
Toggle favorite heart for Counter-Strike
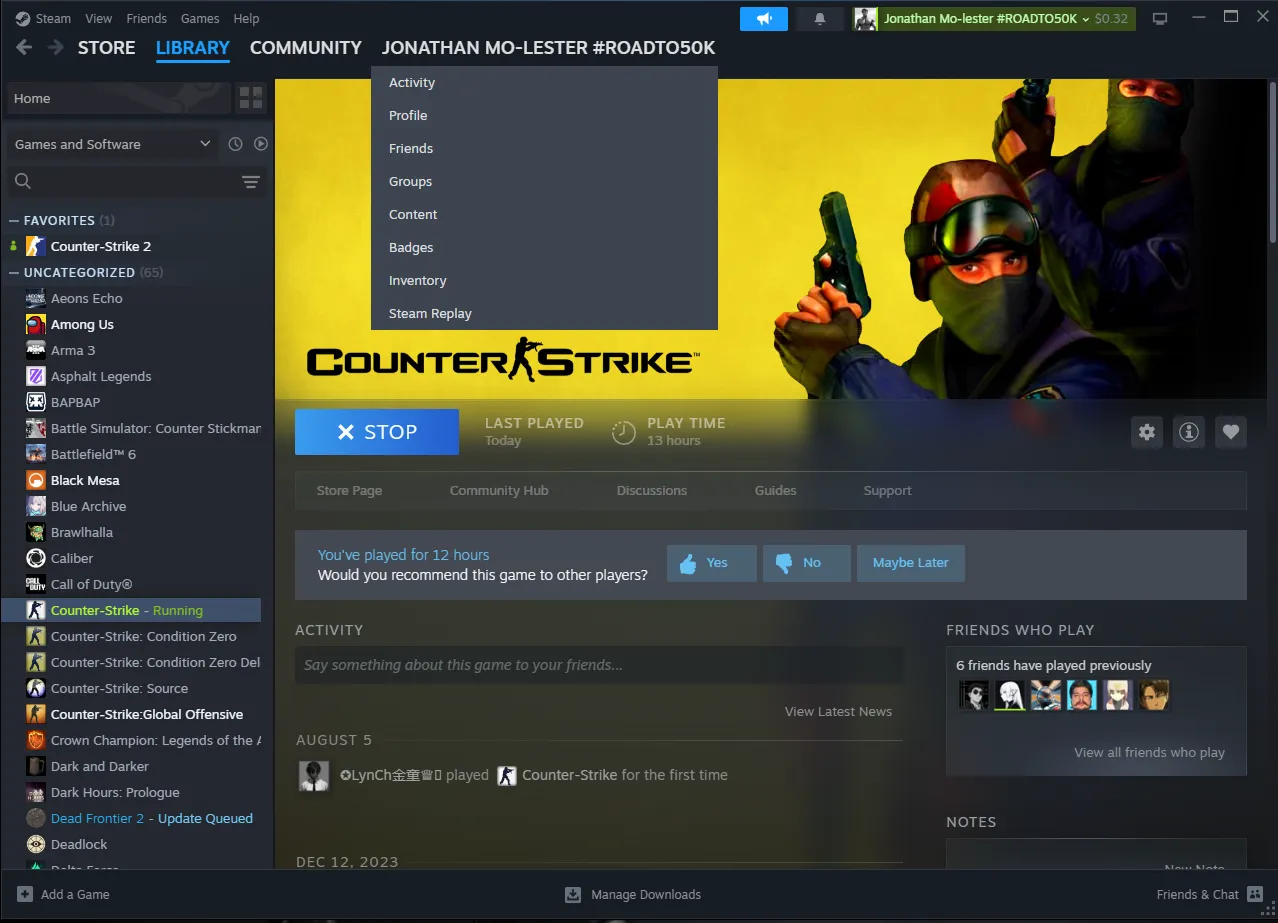(1231, 432)
